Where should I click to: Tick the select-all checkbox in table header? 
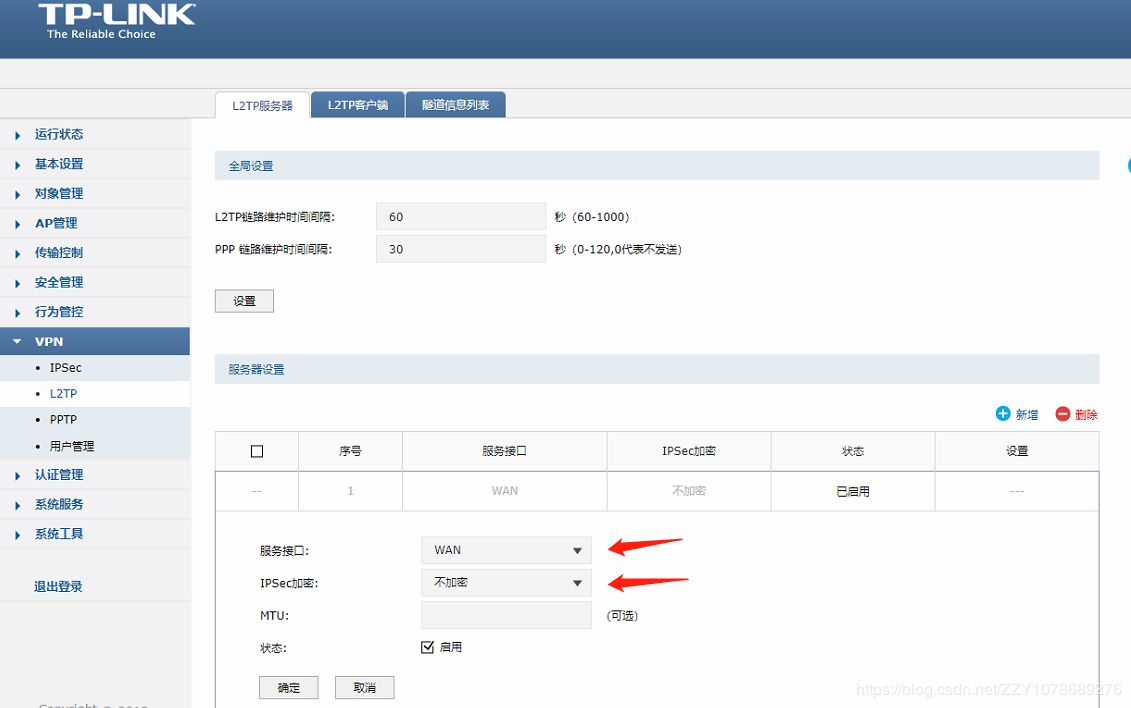point(257,451)
